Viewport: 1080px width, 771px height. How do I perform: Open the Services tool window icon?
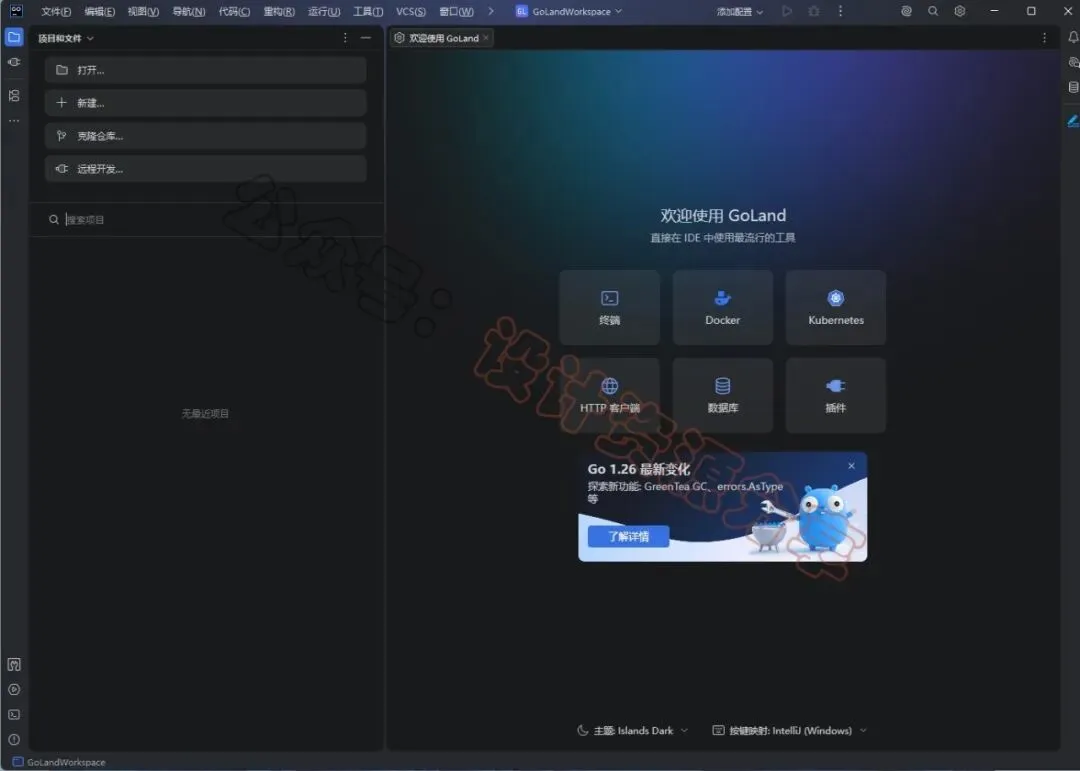(14, 690)
